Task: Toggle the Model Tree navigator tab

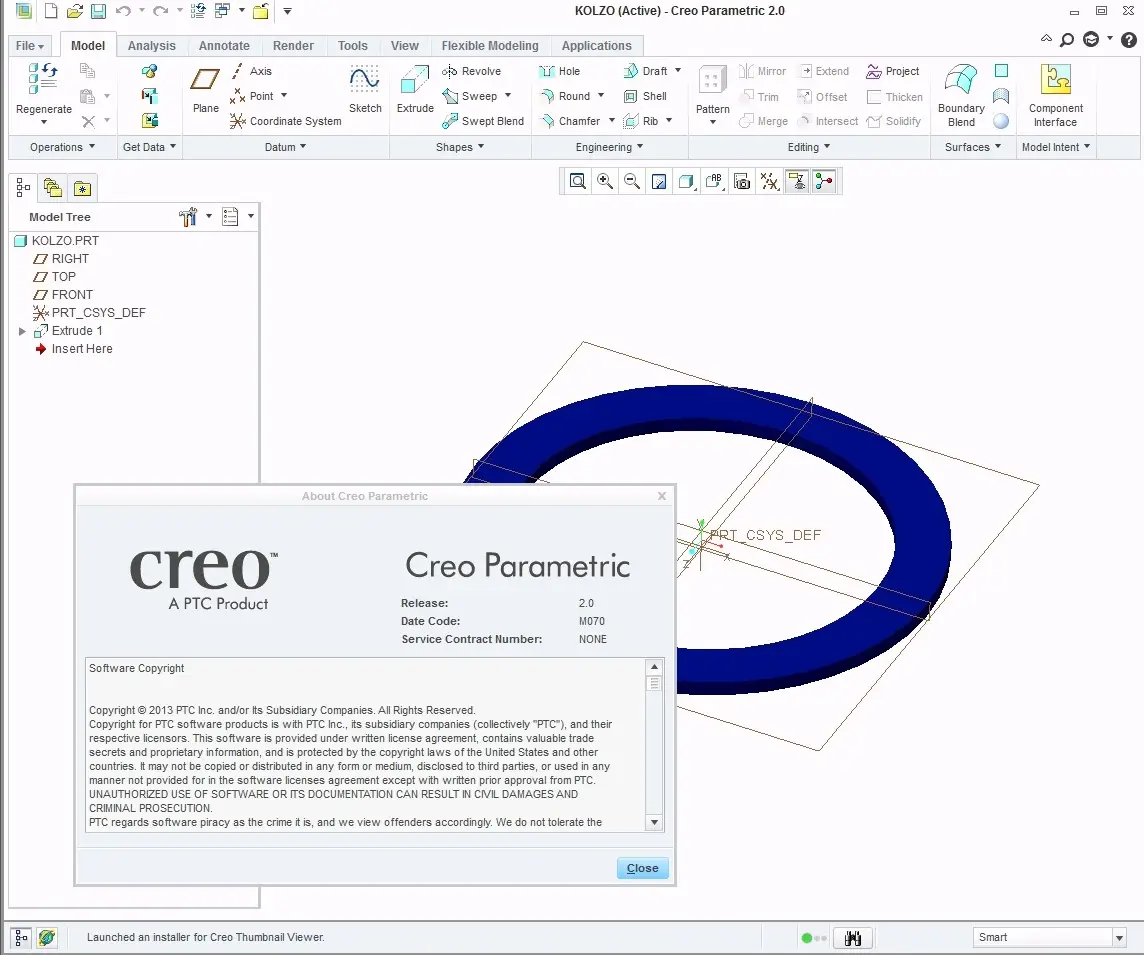Action: tap(23, 188)
